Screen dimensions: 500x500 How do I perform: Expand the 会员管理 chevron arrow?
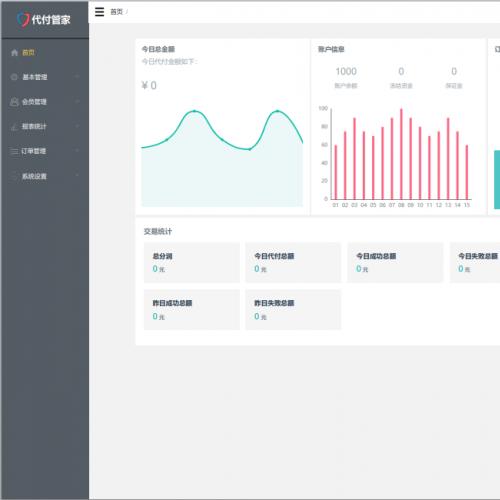[x=77, y=101]
